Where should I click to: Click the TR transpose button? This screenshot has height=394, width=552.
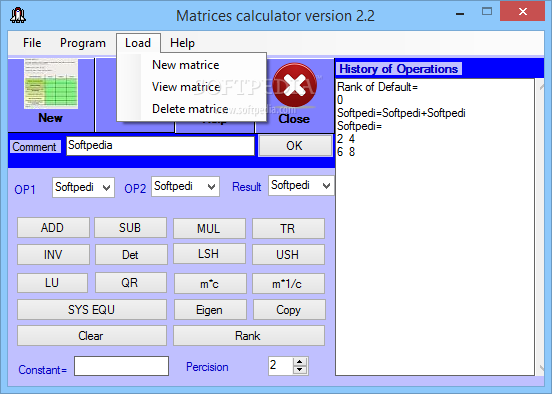coord(288,229)
